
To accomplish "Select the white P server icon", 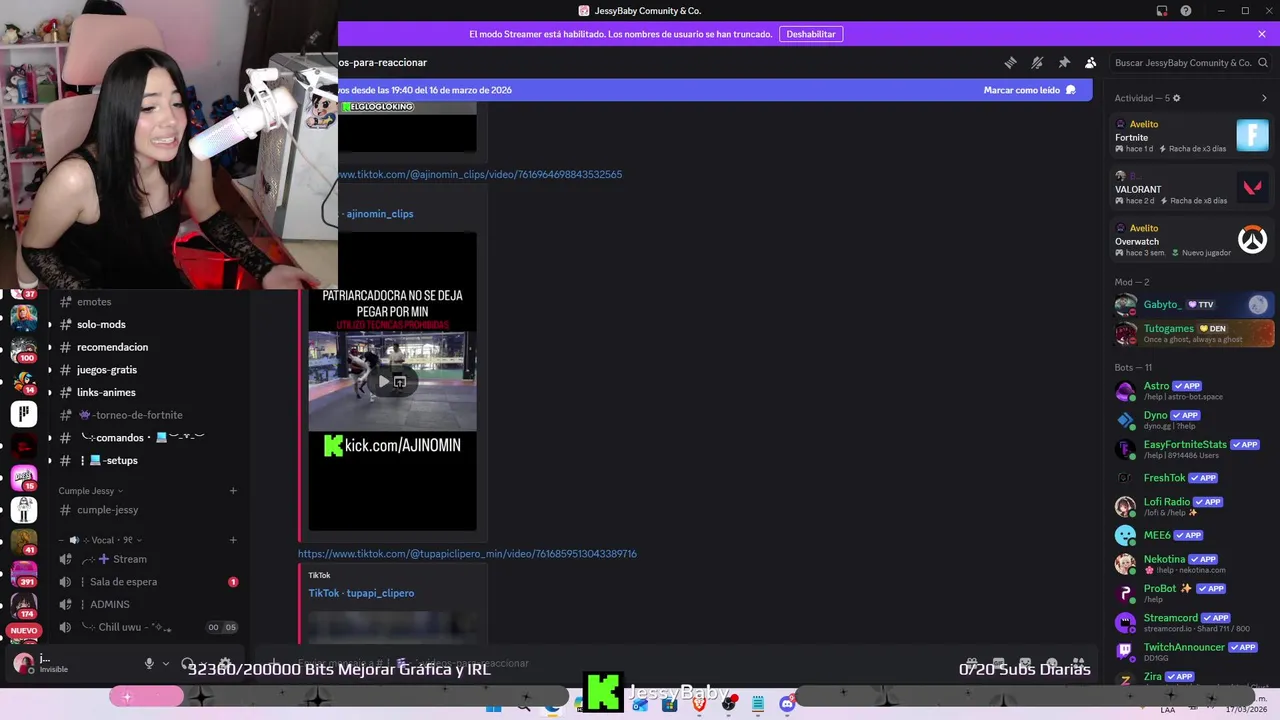I will pyautogui.click(x=24, y=412).
